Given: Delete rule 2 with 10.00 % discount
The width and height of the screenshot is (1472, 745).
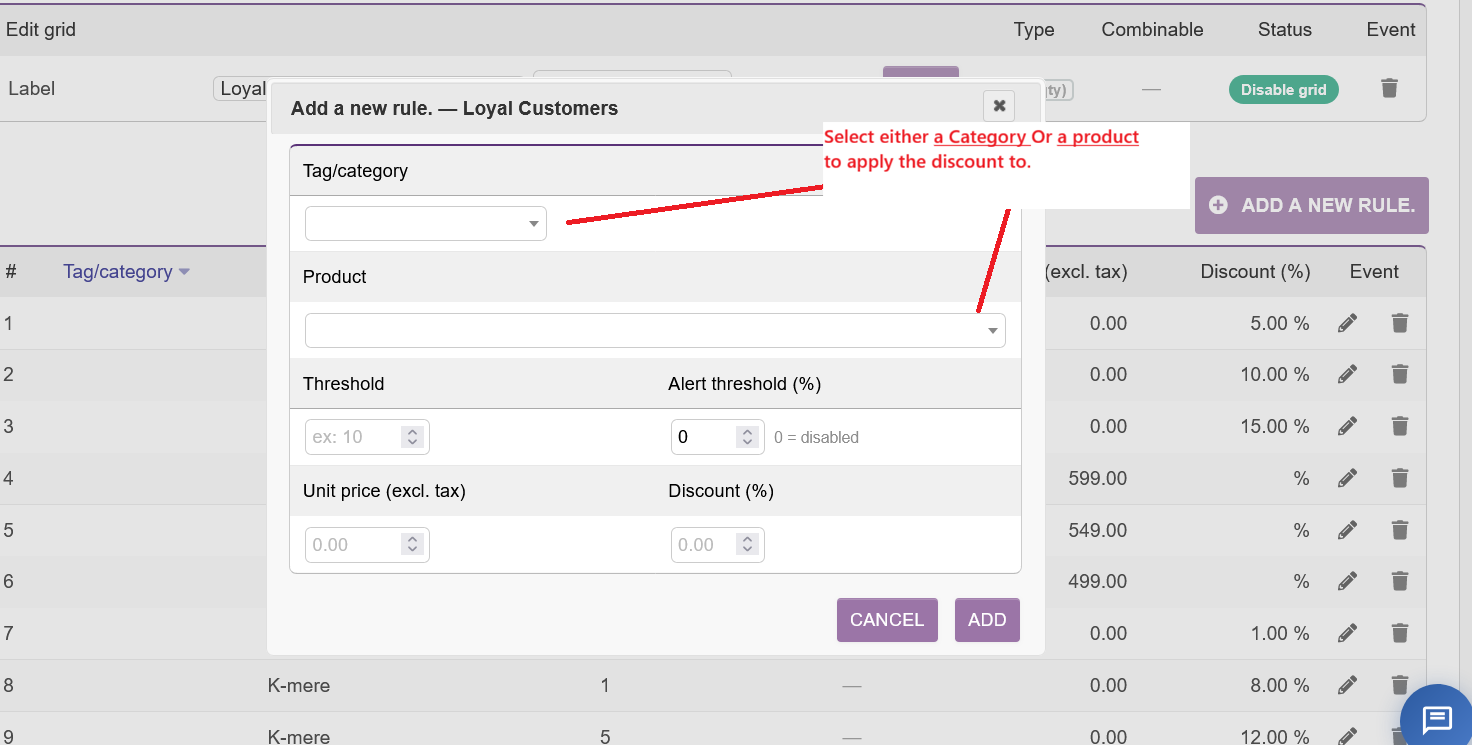Looking at the screenshot, I should point(1400,374).
